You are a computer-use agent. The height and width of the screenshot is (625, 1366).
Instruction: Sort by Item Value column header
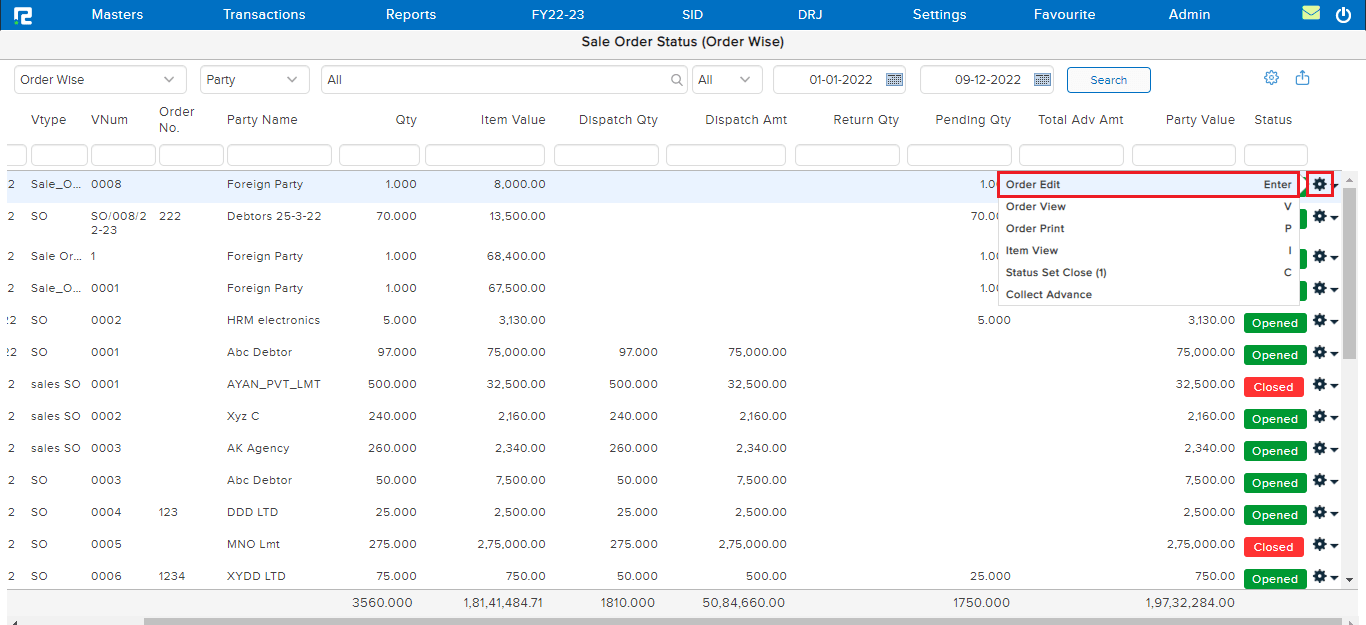(513, 120)
